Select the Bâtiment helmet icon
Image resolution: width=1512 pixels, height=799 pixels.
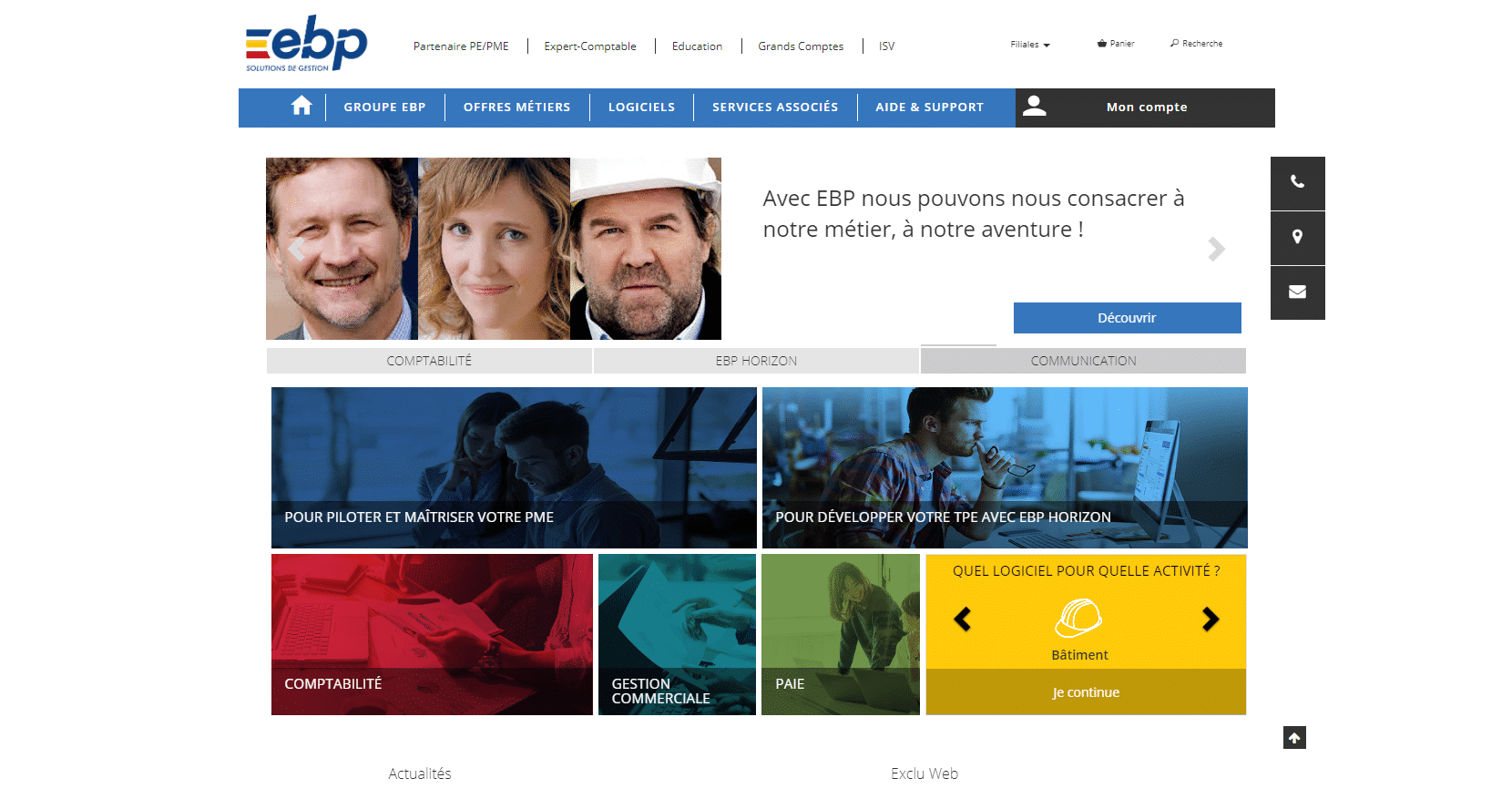point(1079,619)
